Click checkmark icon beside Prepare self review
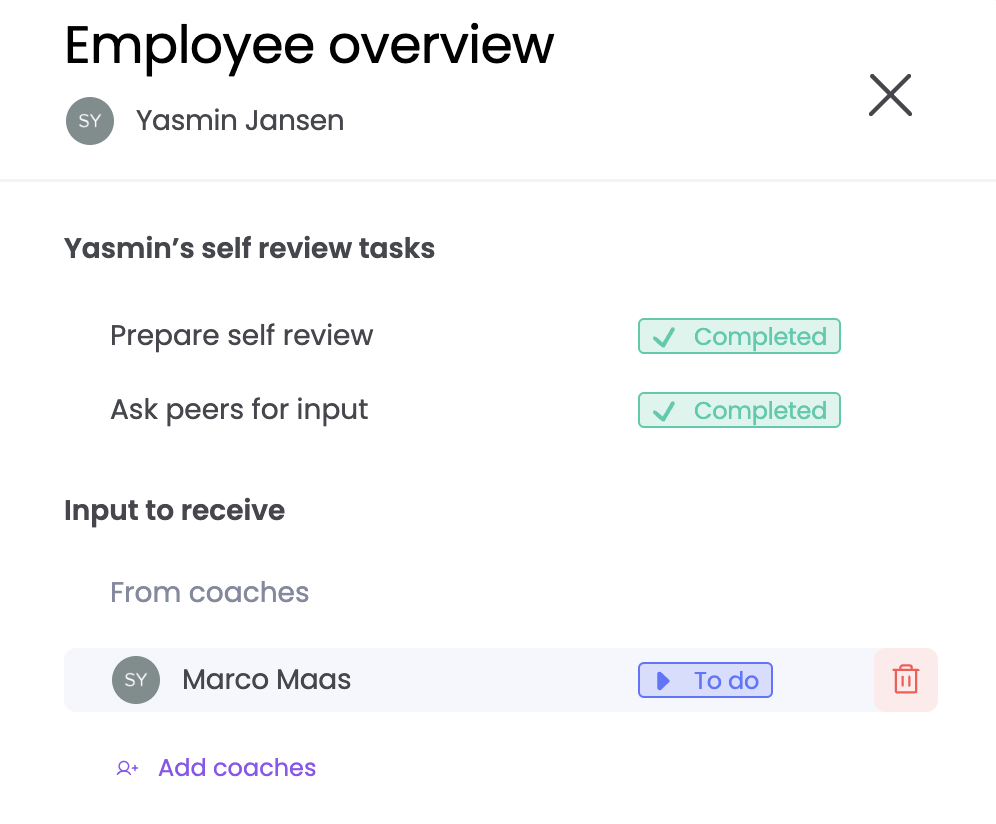The width and height of the screenshot is (996, 824). click(x=663, y=338)
